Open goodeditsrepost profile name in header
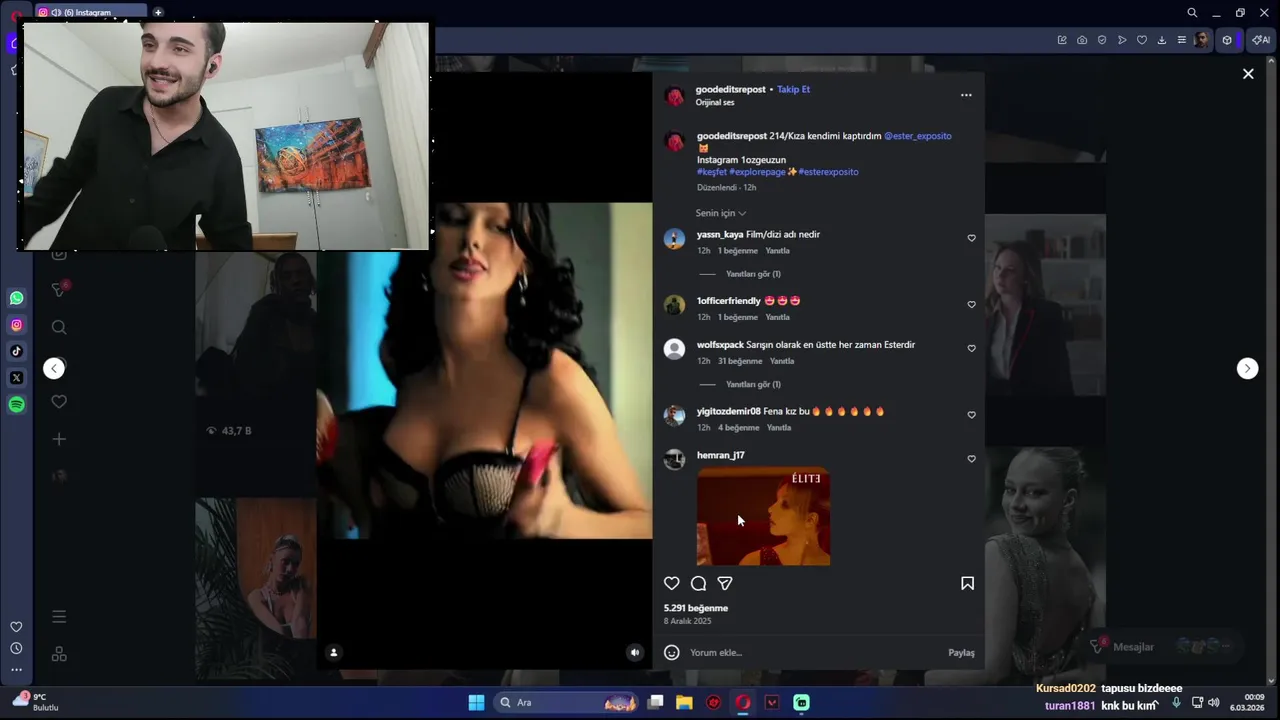The image size is (1280, 720). coord(731,89)
